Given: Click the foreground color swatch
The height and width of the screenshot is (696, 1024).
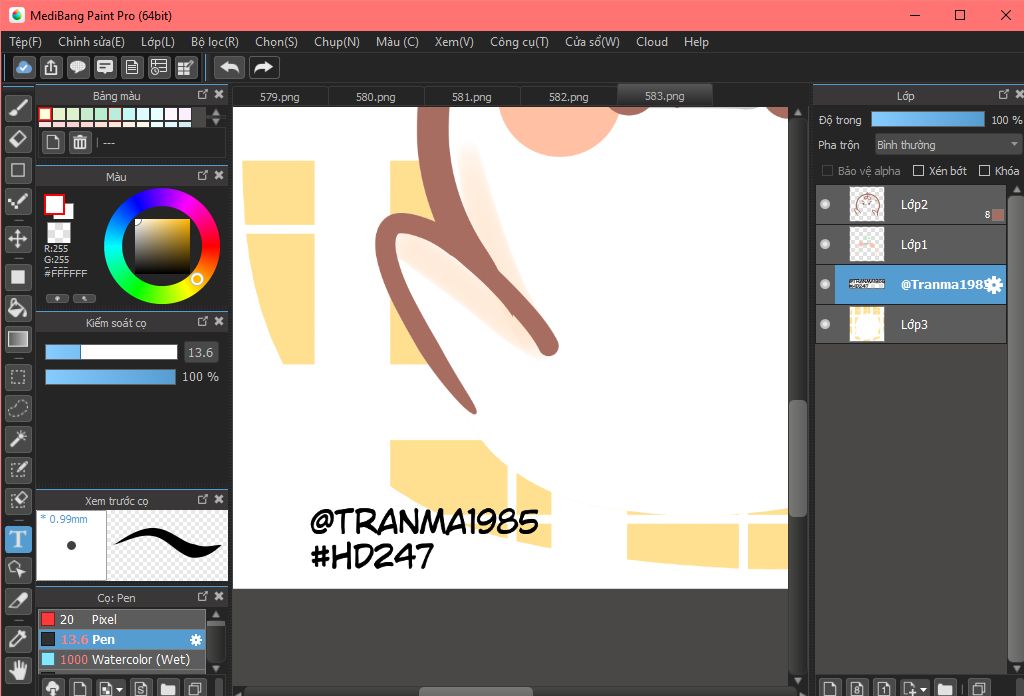Looking at the screenshot, I should click(x=54, y=204).
